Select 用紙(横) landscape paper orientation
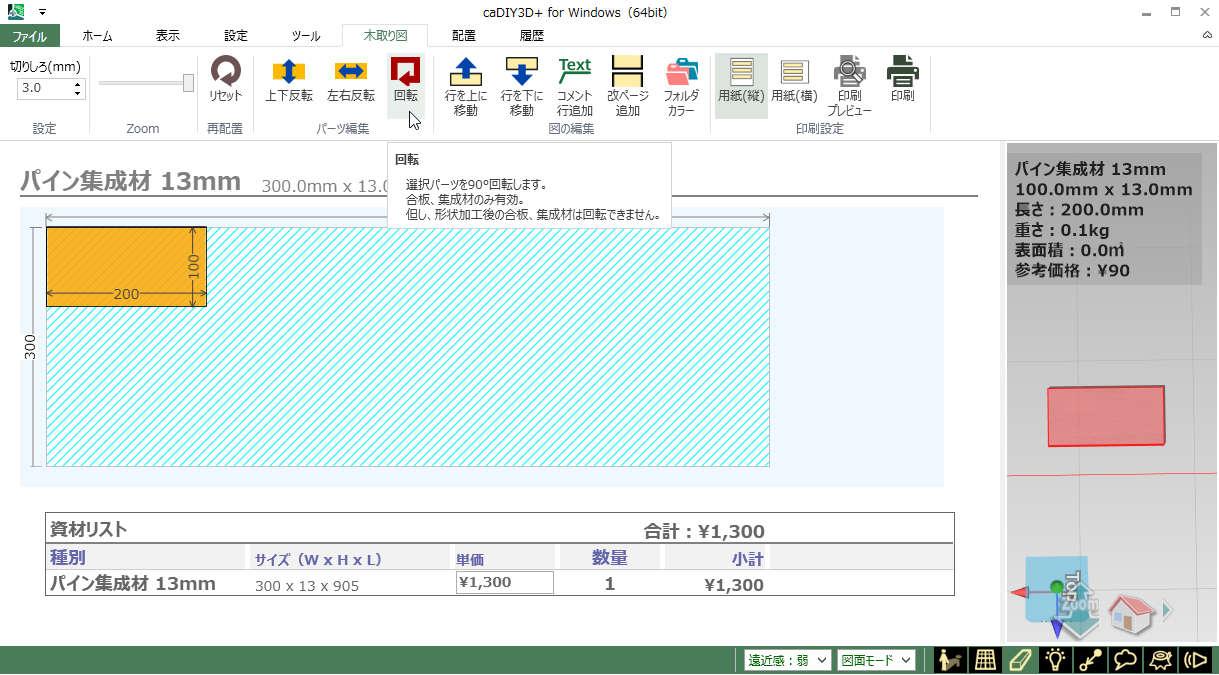The height and width of the screenshot is (675, 1219). [x=794, y=80]
